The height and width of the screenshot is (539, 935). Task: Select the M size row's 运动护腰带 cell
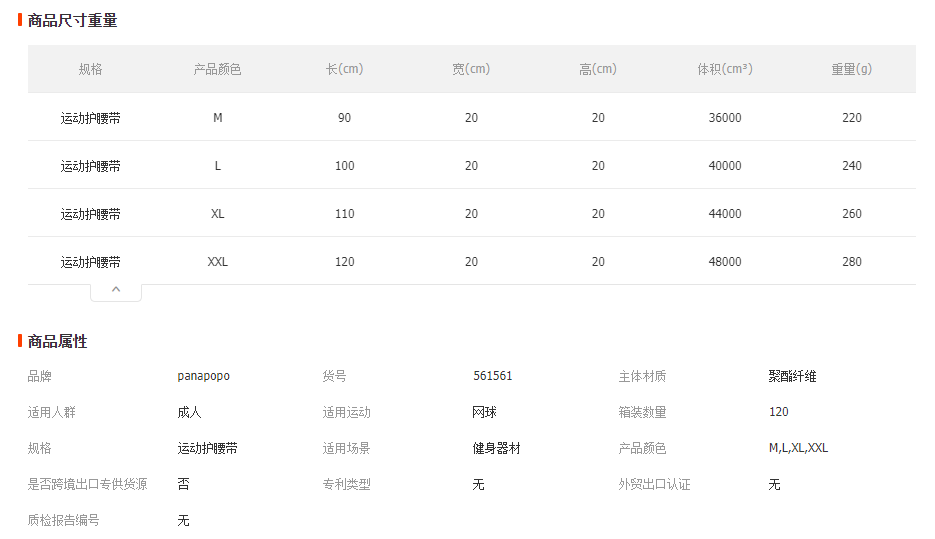(x=91, y=118)
